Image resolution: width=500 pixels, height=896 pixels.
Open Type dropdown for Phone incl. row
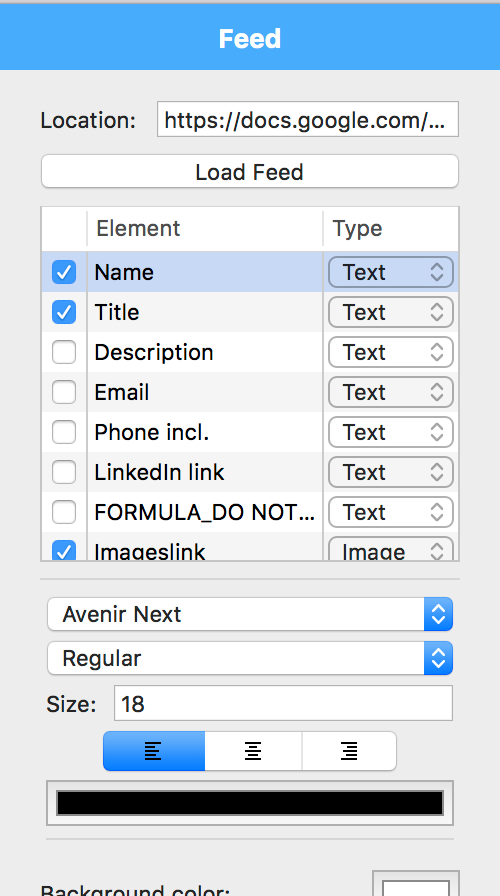(x=391, y=432)
